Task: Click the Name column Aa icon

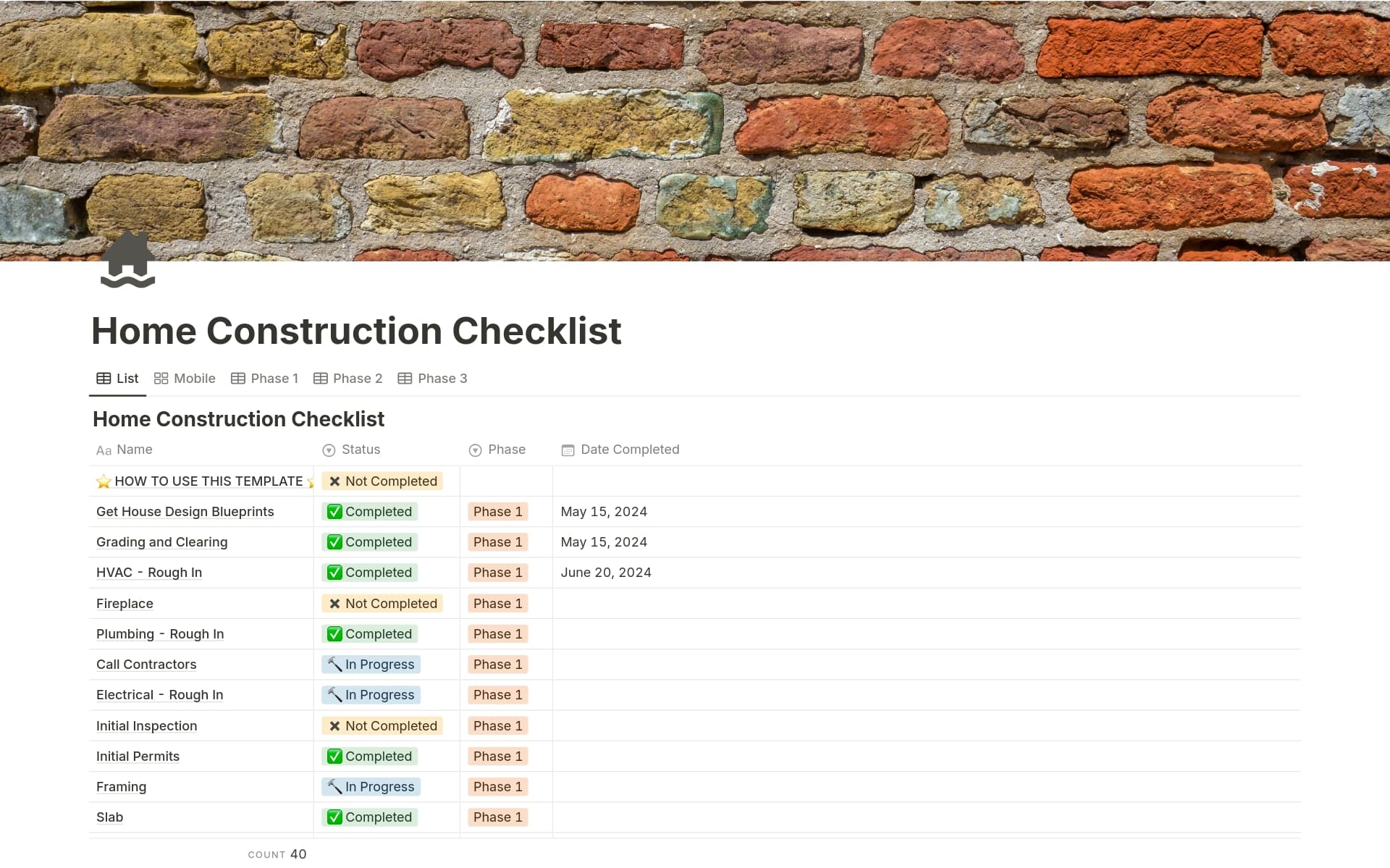Action: (x=104, y=450)
